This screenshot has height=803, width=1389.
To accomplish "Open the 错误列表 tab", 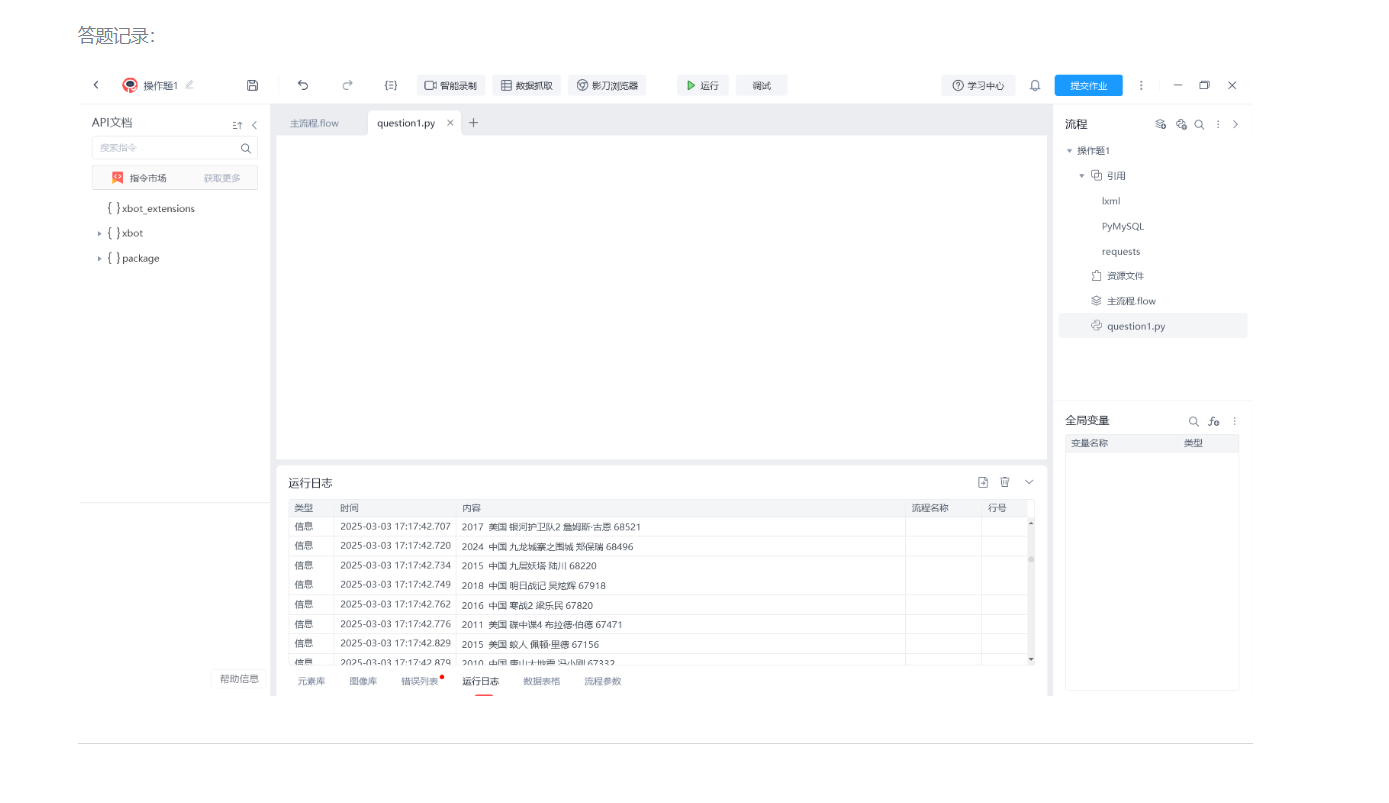I will point(420,682).
